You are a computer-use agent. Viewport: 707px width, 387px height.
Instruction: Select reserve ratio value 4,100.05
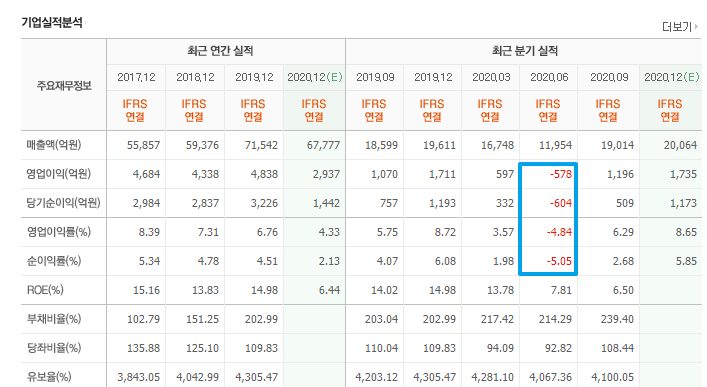click(613, 377)
